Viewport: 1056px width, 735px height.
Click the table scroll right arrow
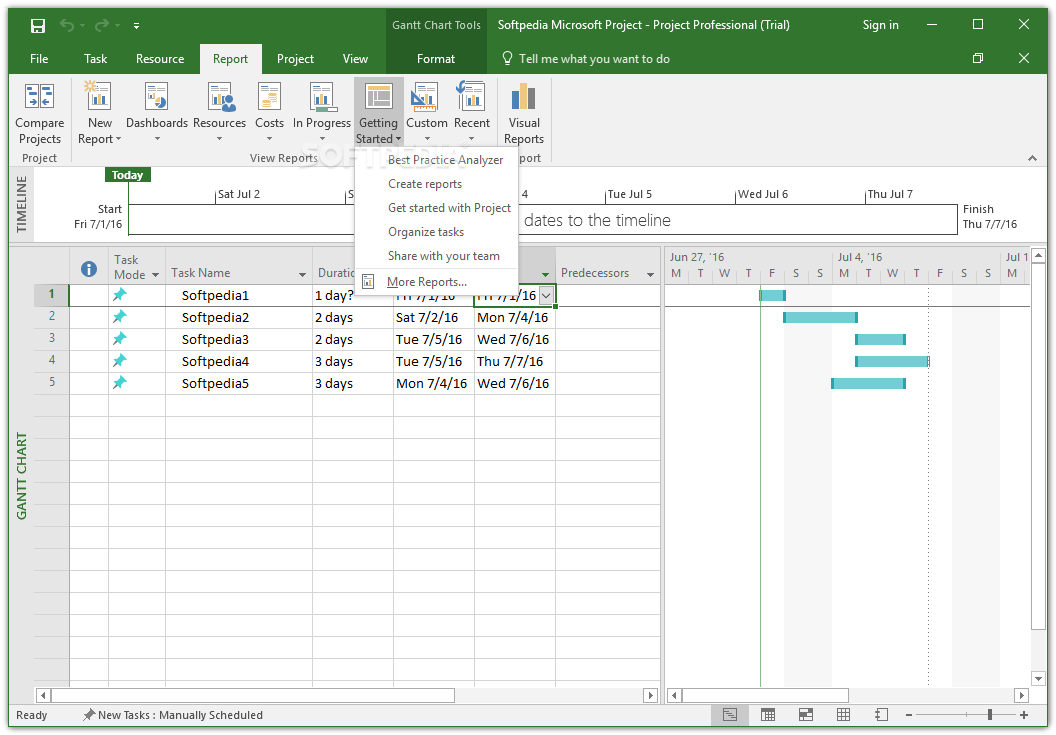point(650,695)
